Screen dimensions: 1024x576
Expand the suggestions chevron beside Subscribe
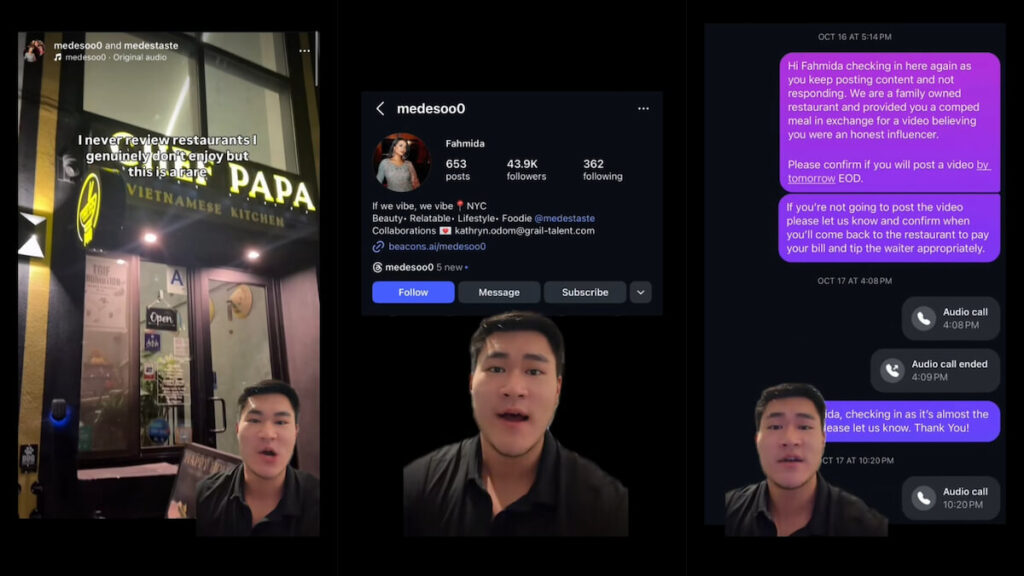[x=640, y=292]
